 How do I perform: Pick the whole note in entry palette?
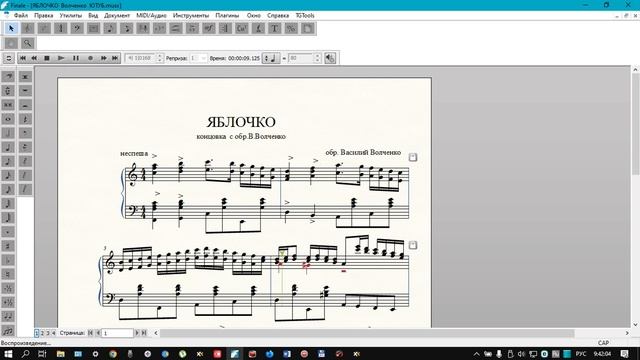coord(8,119)
